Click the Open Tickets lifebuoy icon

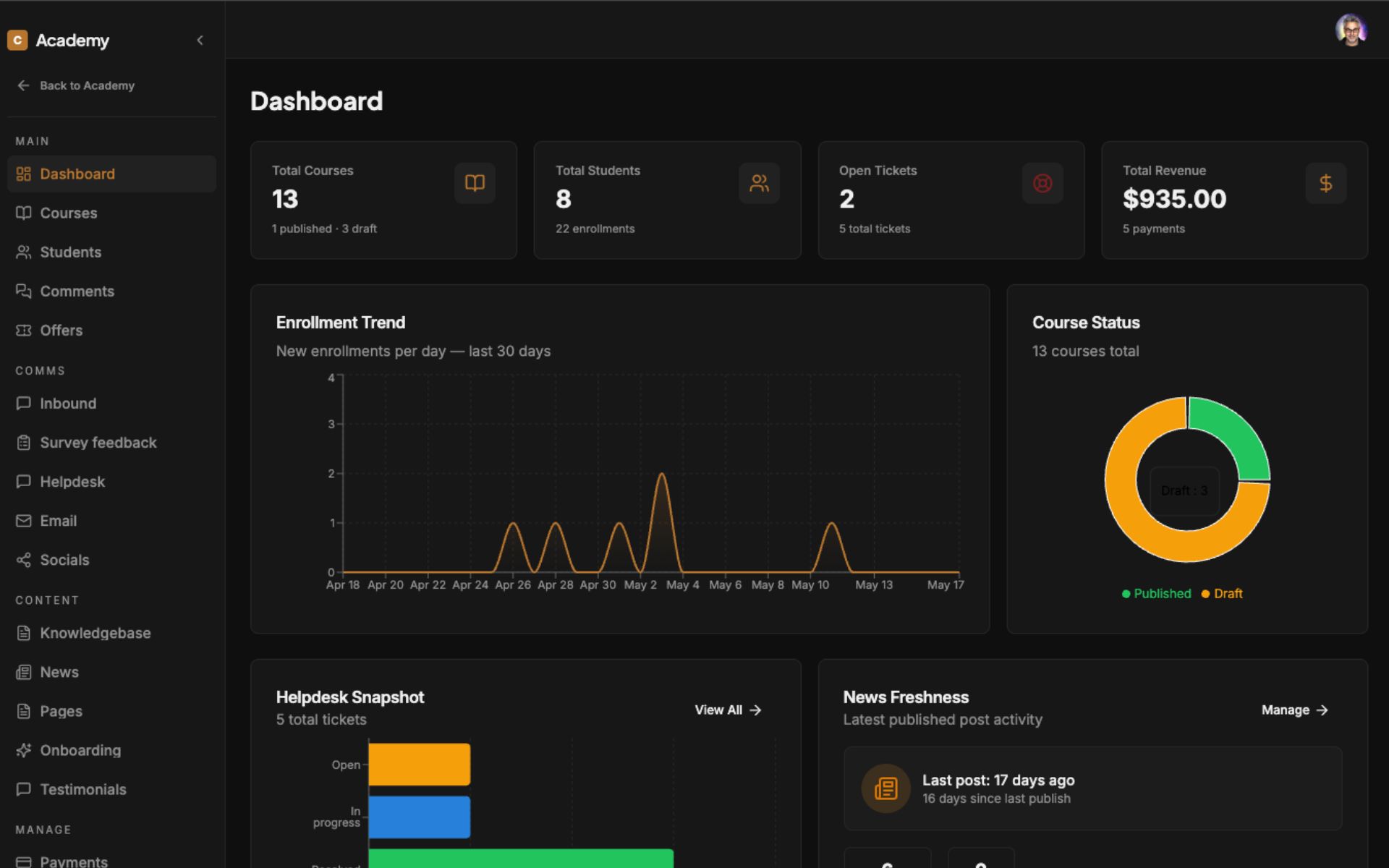click(x=1042, y=183)
